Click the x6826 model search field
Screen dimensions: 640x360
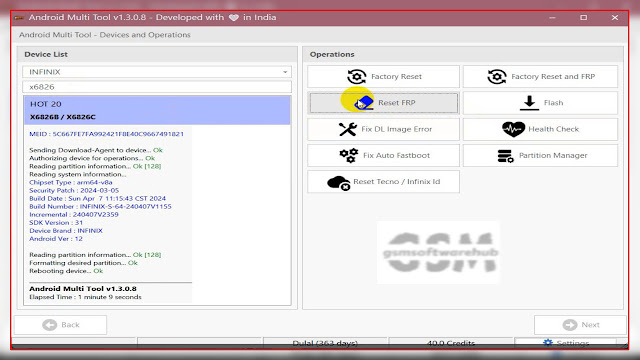click(x=157, y=87)
